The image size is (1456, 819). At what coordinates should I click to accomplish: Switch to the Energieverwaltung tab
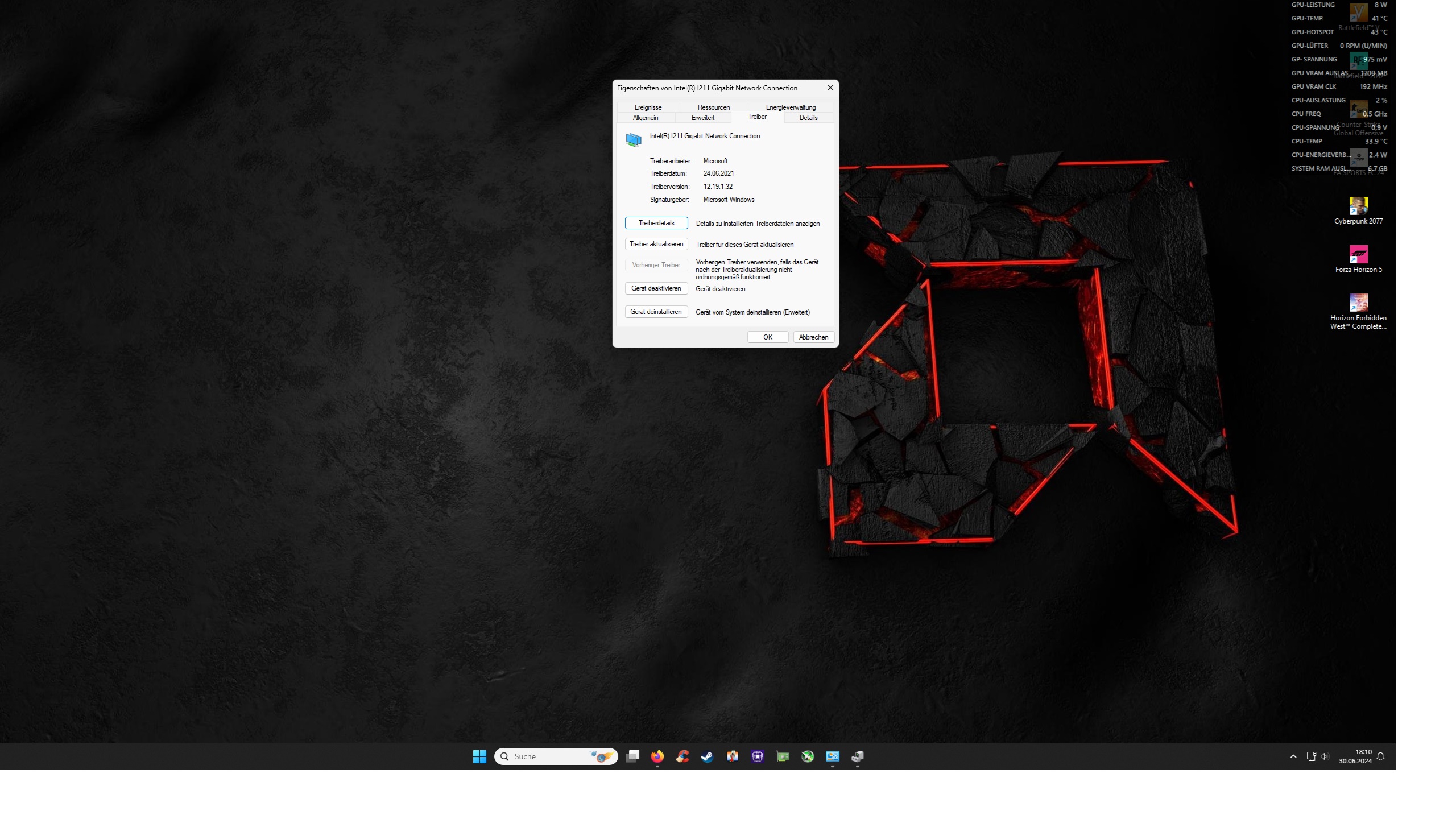pyautogui.click(x=791, y=107)
